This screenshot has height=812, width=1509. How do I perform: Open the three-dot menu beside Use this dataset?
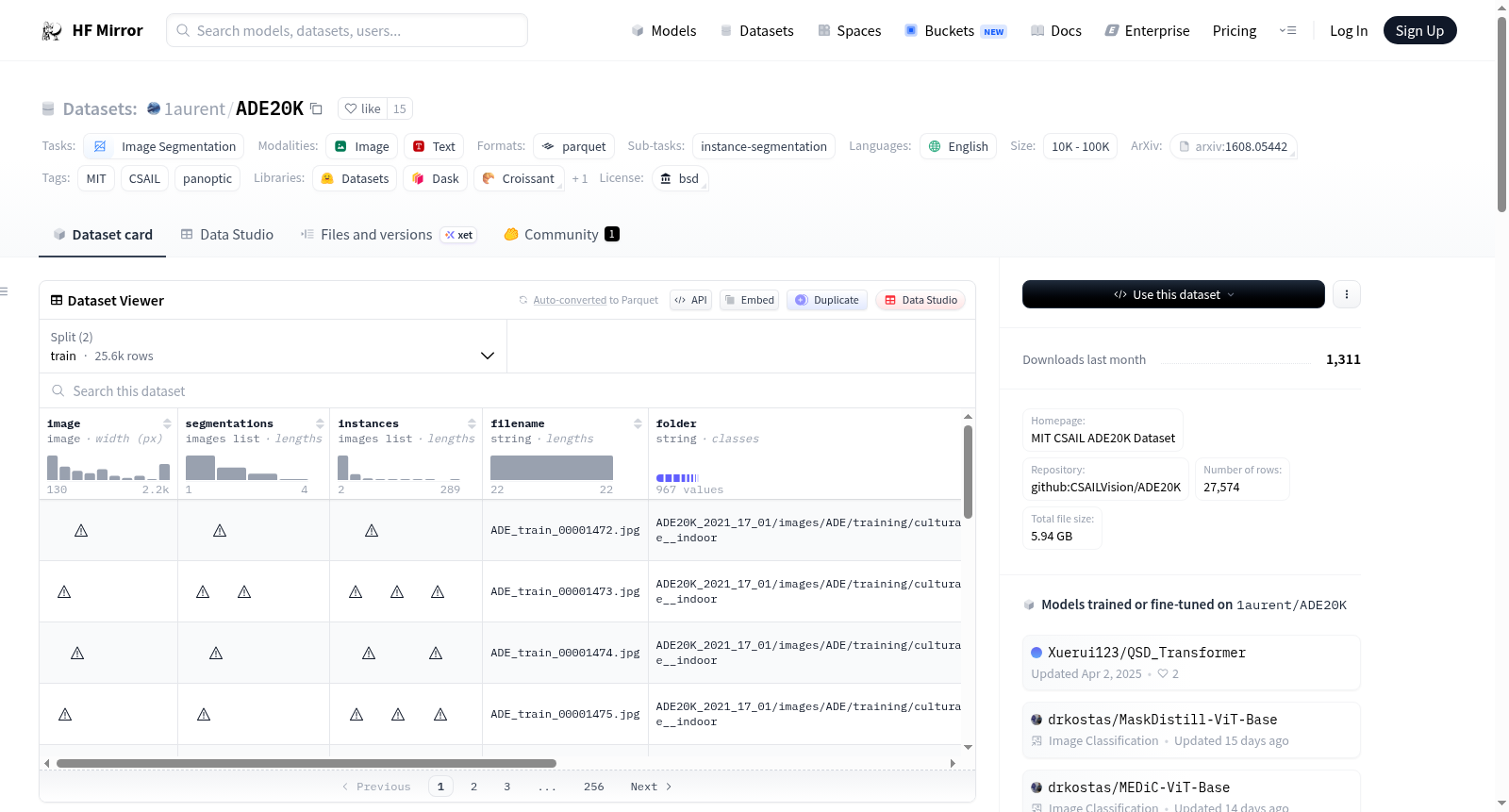pos(1347,294)
